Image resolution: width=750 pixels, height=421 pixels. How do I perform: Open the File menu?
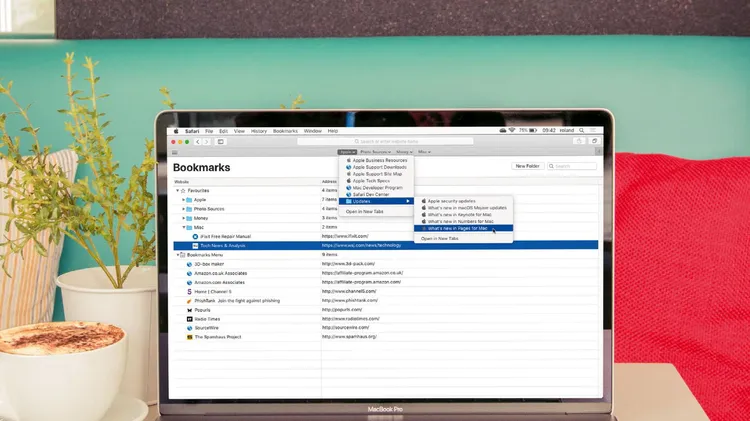pos(209,131)
